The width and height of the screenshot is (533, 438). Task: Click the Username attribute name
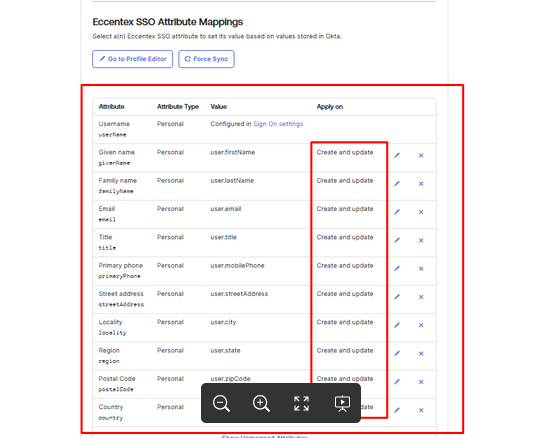pos(114,124)
